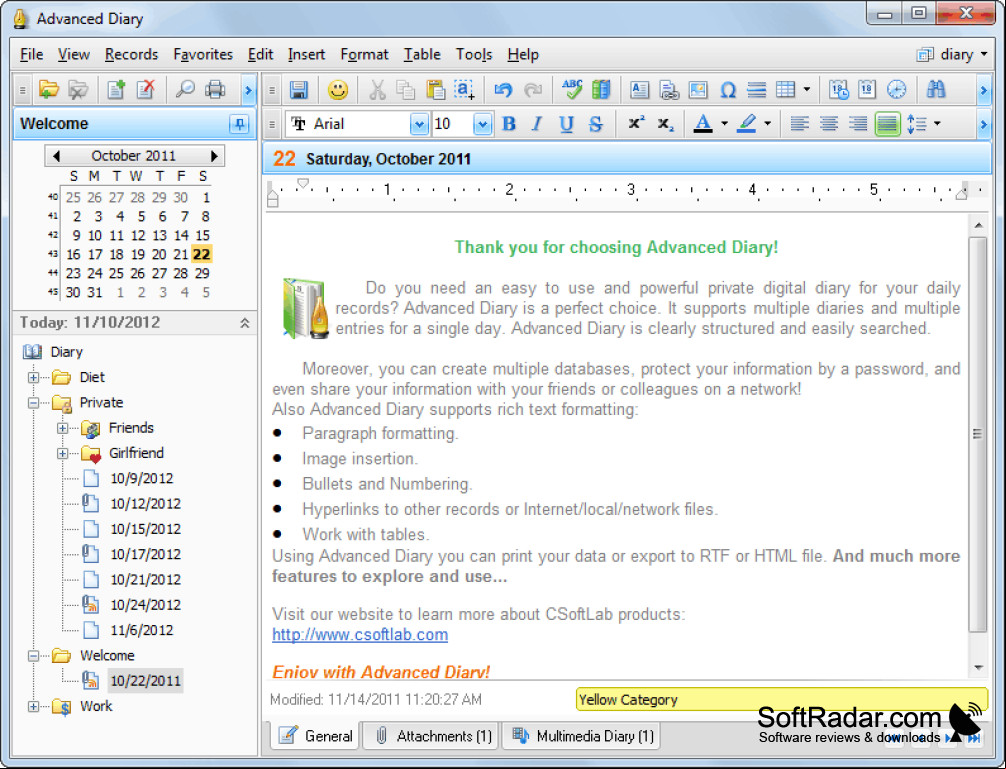Expand the Diet folder in the tree
The width and height of the screenshot is (1006, 769).
[x=33, y=377]
